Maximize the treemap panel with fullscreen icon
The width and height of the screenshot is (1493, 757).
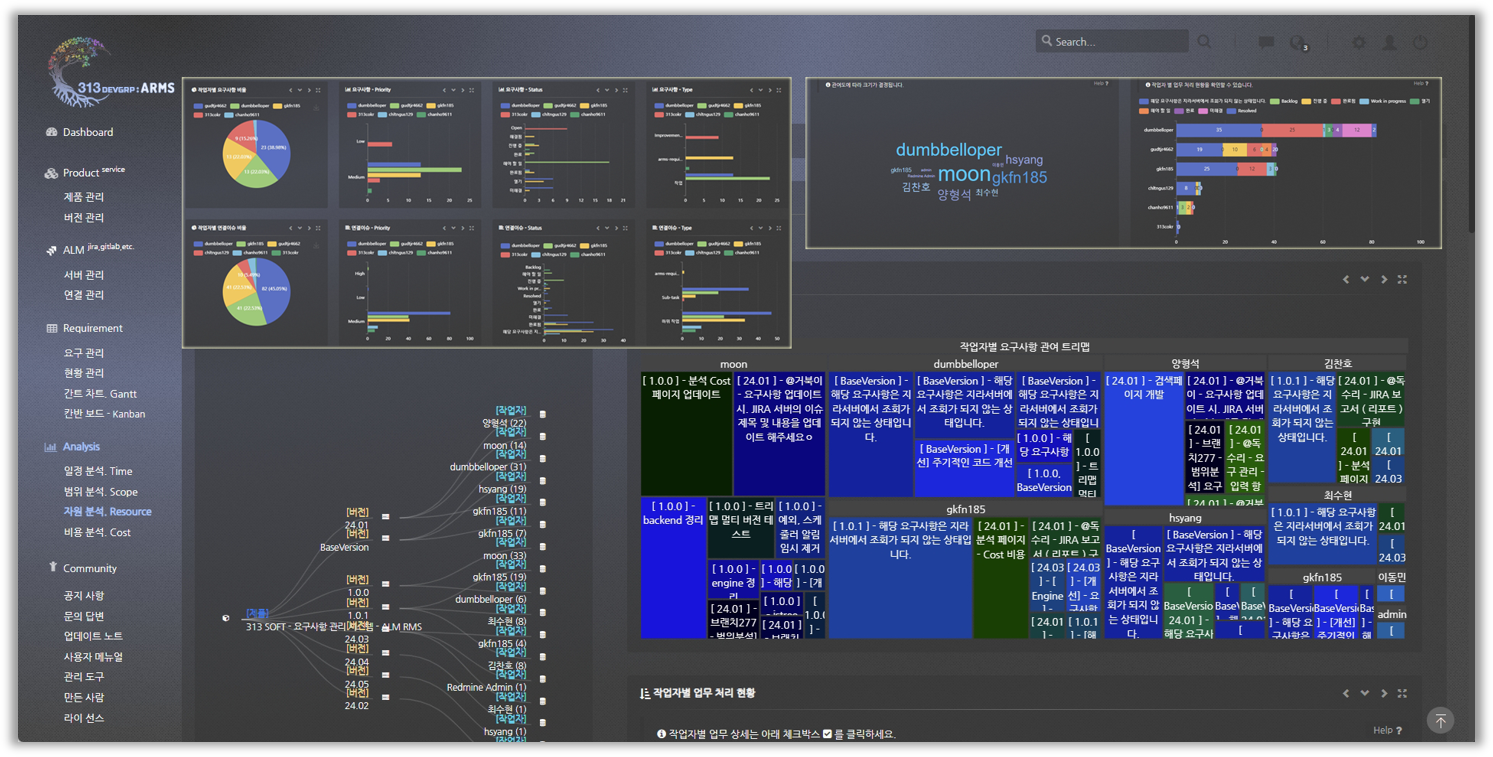1402,280
